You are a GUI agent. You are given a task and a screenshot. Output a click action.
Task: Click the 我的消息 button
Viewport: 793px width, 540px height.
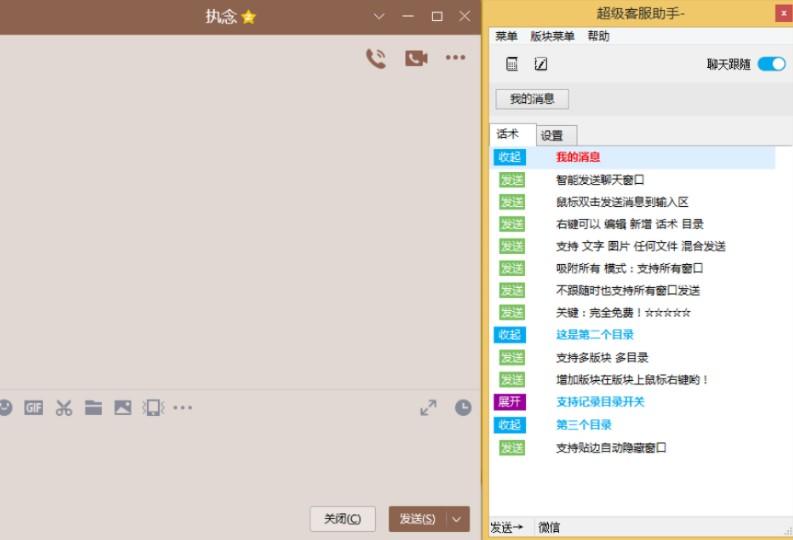pyautogui.click(x=532, y=99)
